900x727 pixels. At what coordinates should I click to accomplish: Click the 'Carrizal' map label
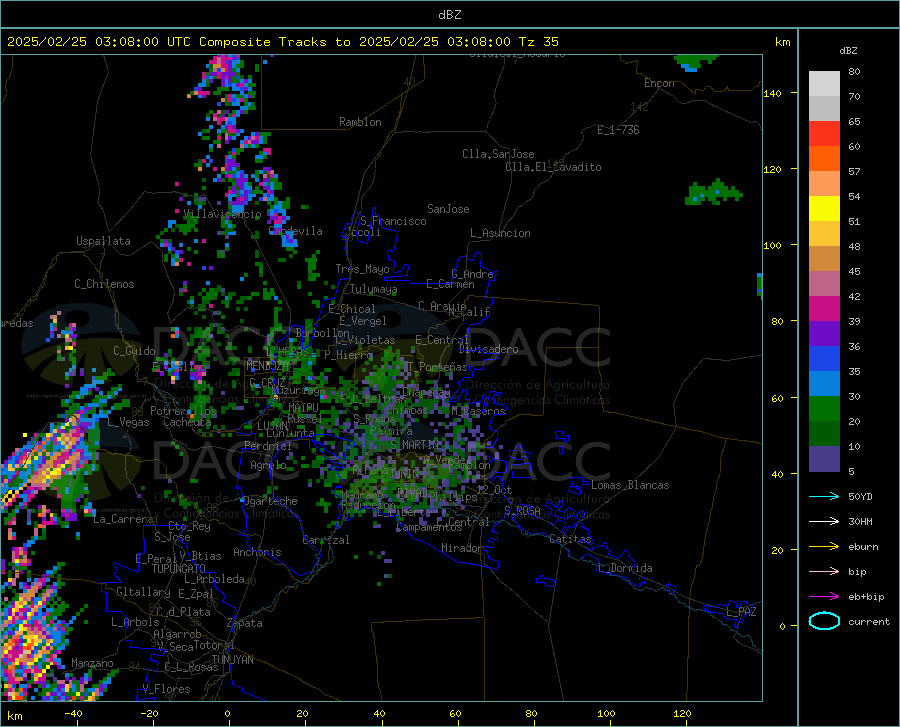pos(325,540)
